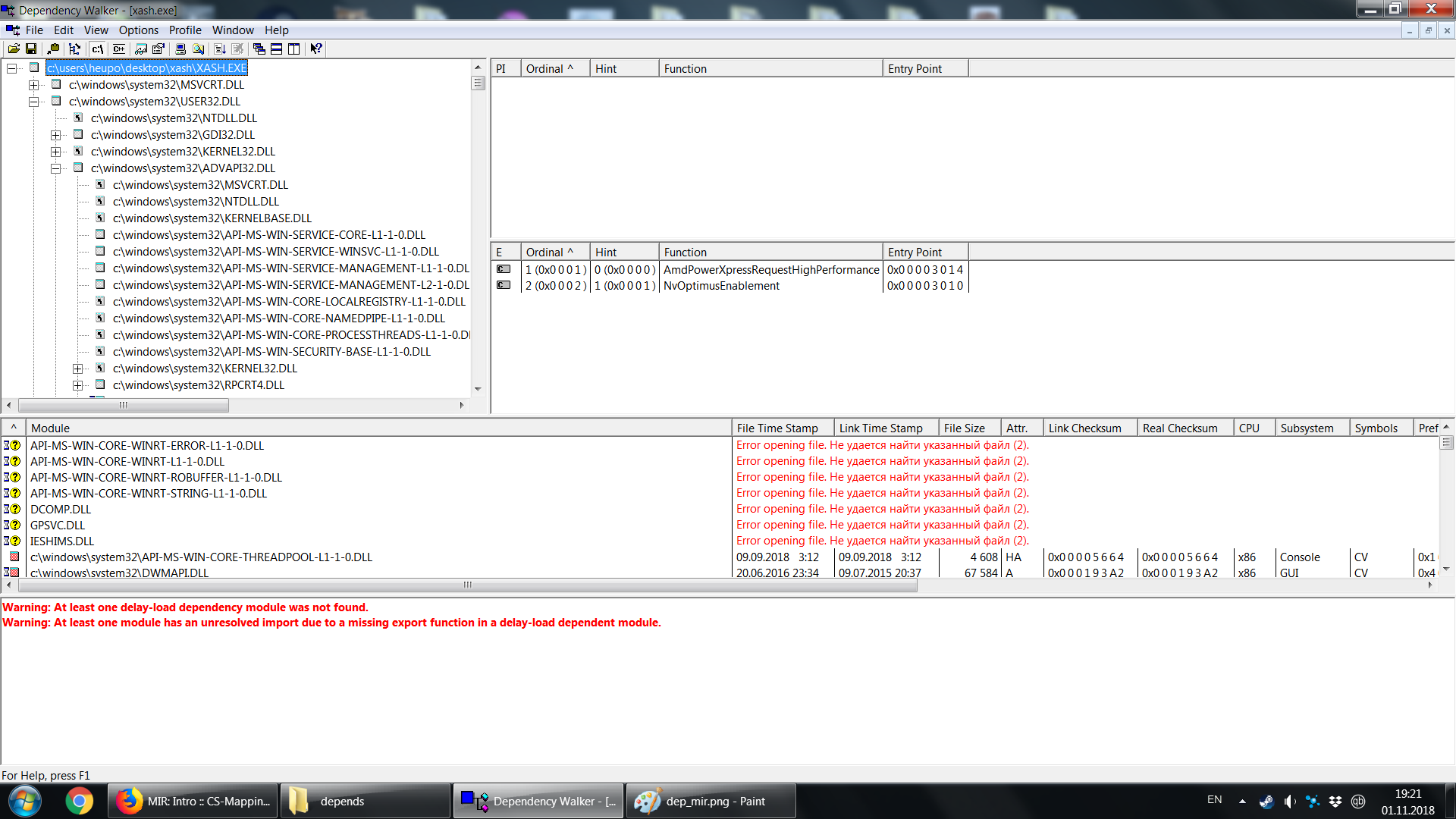
Task: Select API-MS-WIN-SECURITY-BASE-L1-1-0.DLL tree item
Action: [x=271, y=352]
